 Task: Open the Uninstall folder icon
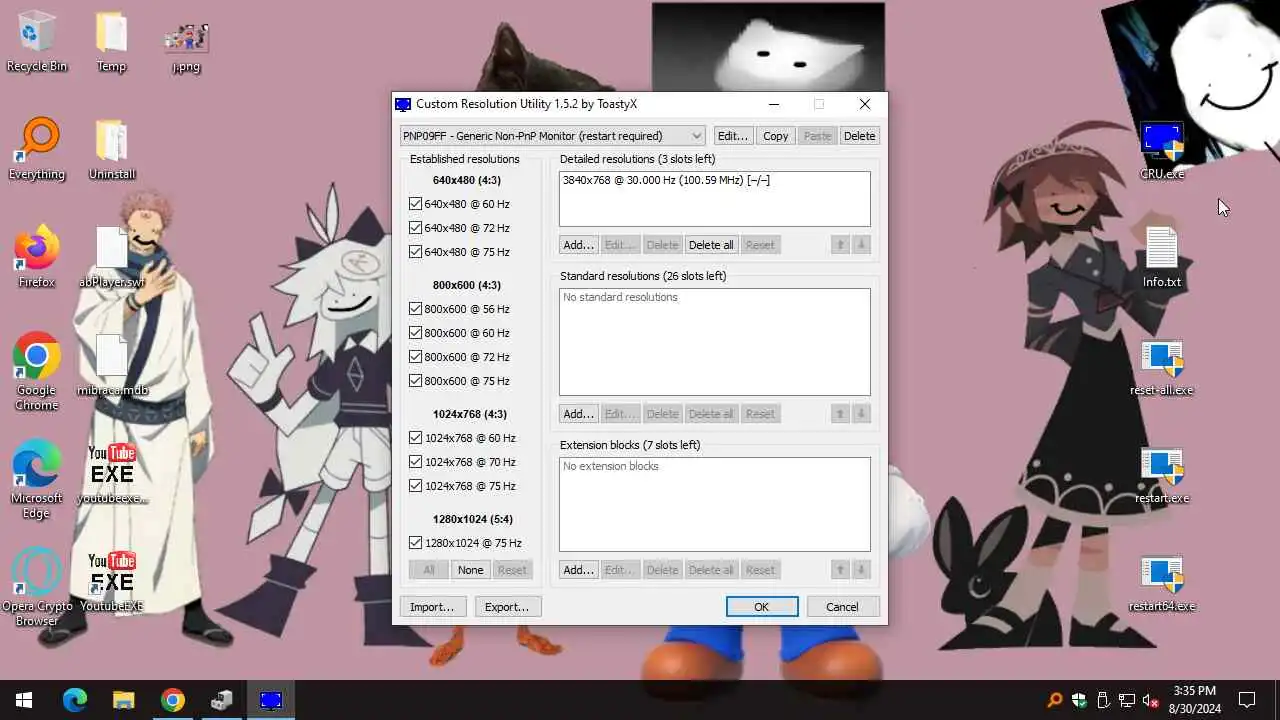(x=111, y=149)
